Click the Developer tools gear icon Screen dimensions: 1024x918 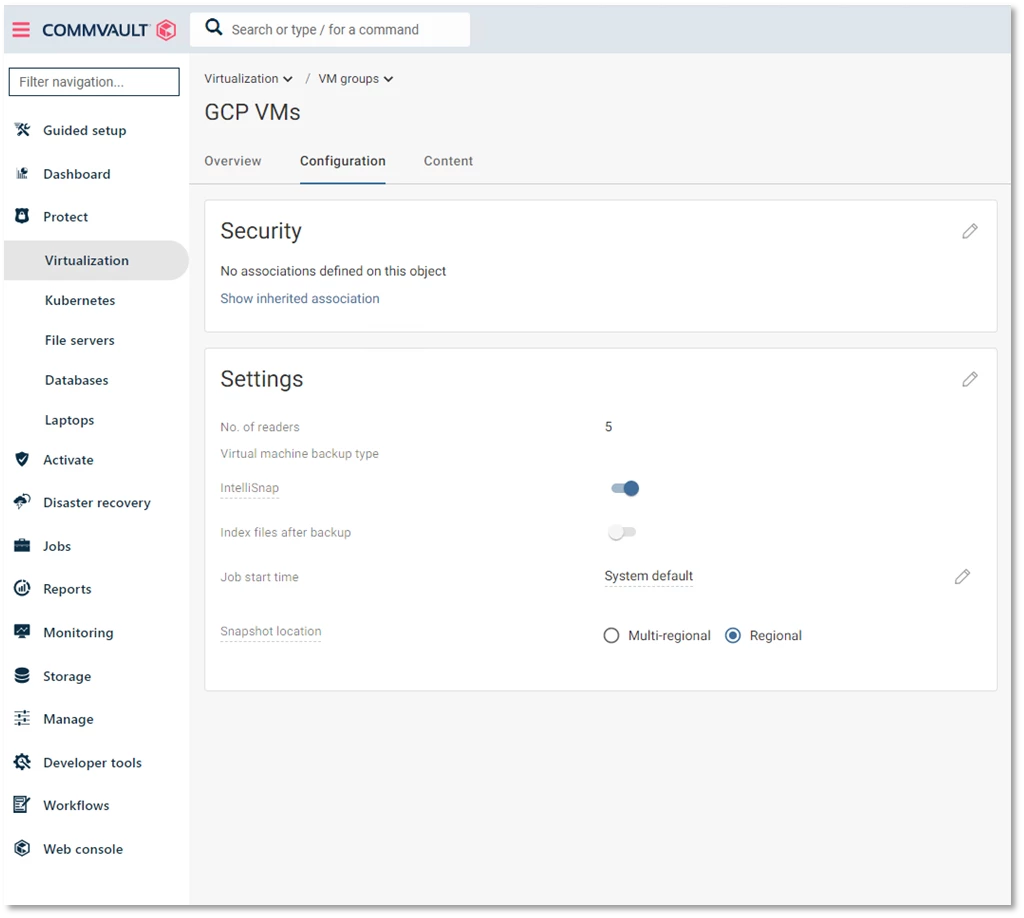click(x=22, y=762)
